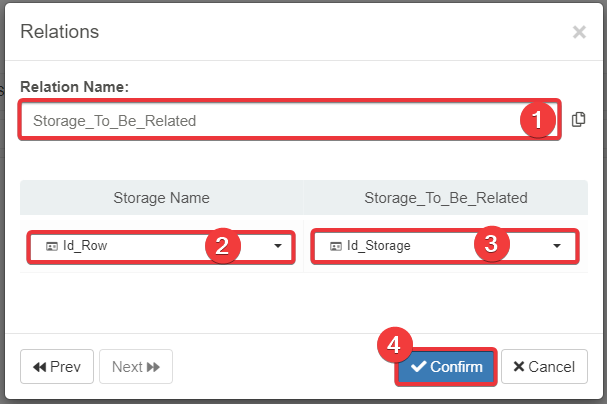Click the copy icon beside Relation Name
This screenshot has height=404, width=607.
578,120
